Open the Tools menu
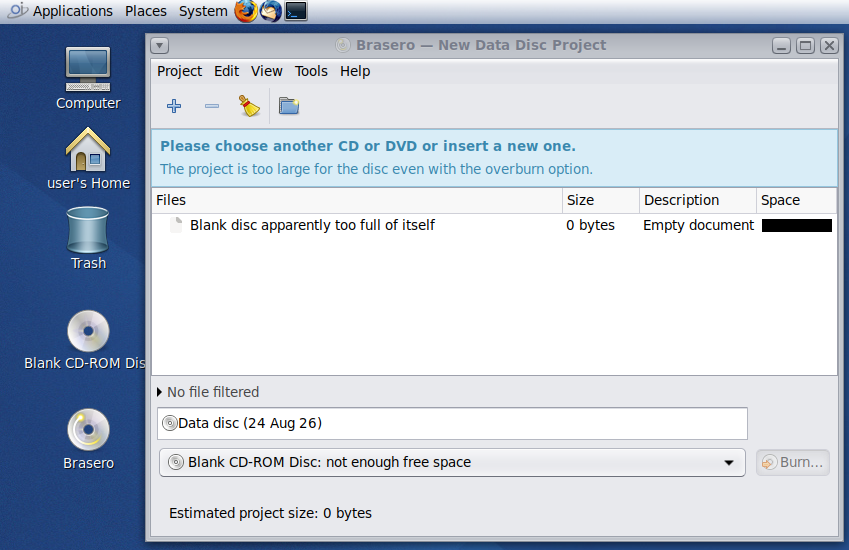This screenshot has width=849, height=550. coord(311,71)
